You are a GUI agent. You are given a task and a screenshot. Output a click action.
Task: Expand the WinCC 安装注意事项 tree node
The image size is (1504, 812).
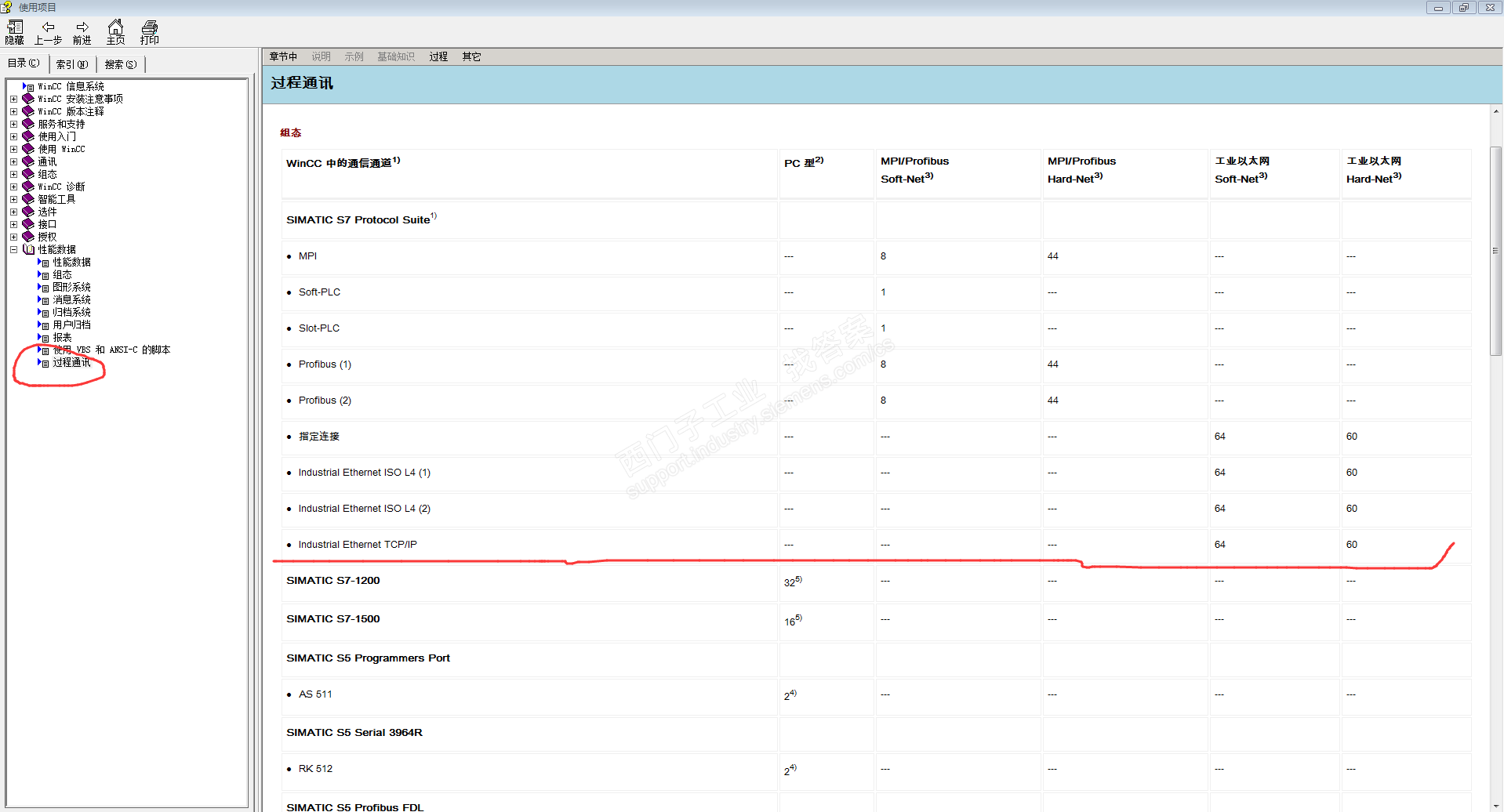point(13,100)
